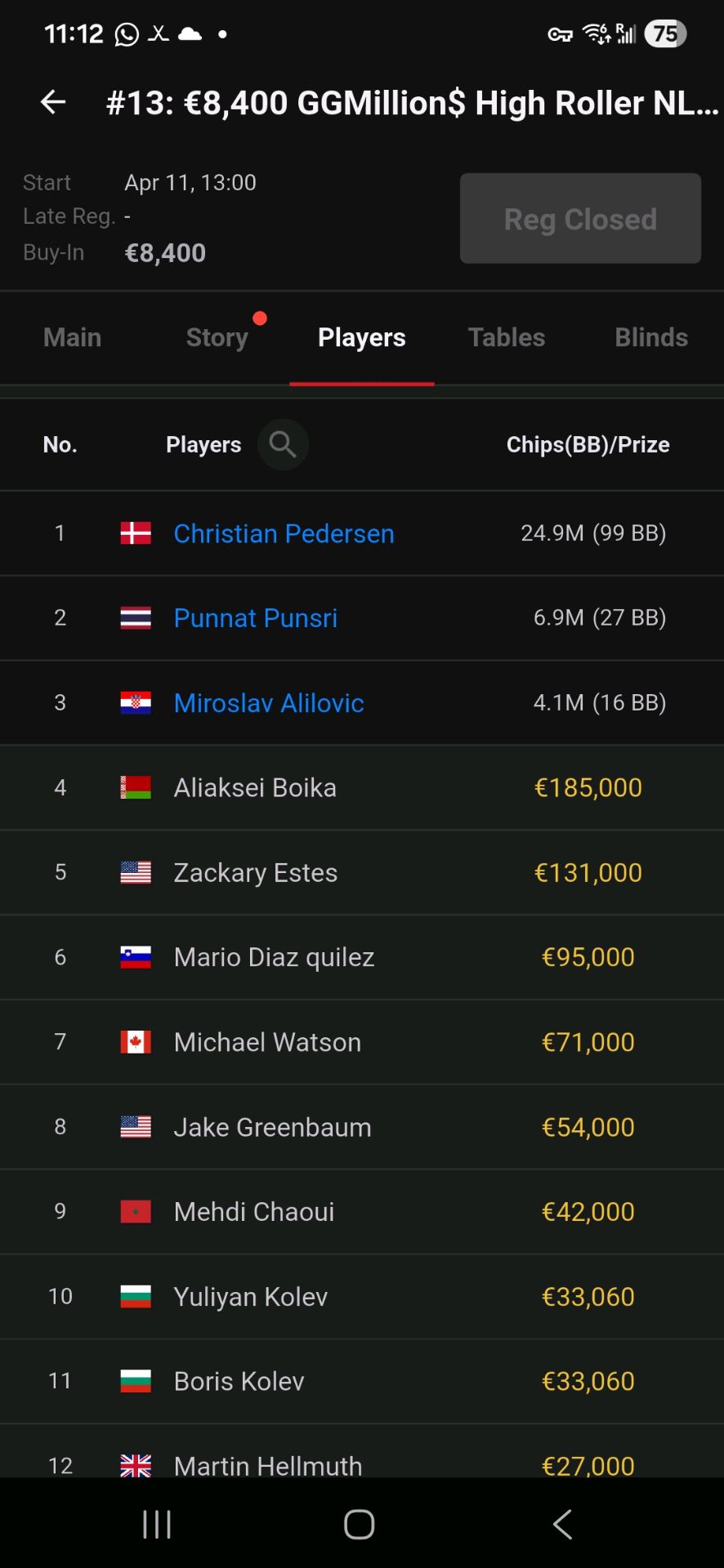The height and width of the screenshot is (1568, 724).
Task: Tap the Denmark flag beside Christian Pedersen
Action: (136, 533)
